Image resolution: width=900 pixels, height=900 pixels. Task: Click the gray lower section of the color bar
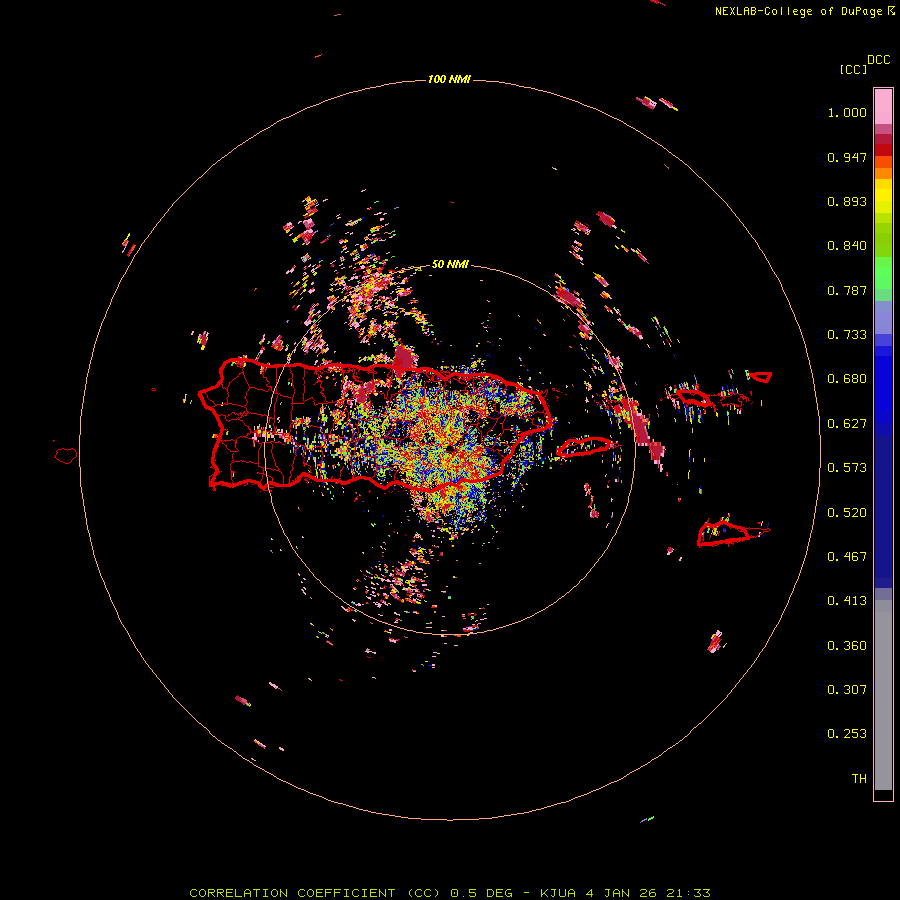[883, 695]
